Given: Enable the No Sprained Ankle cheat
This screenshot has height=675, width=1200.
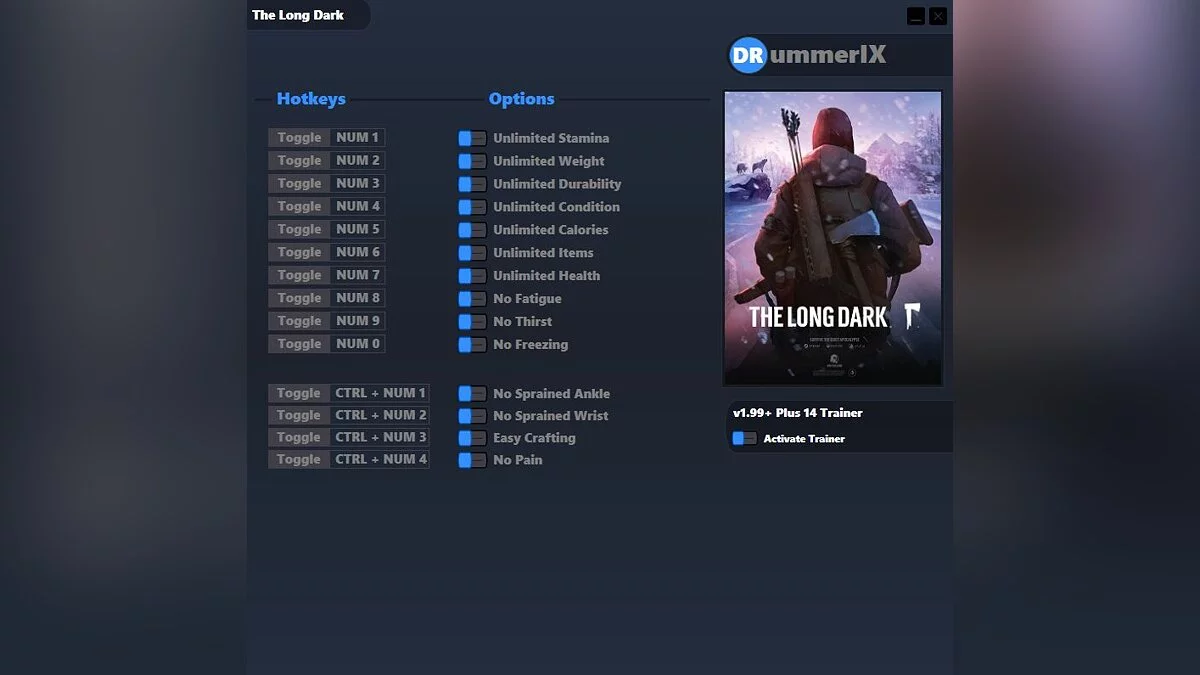Looking at the screenshot, I should coord(470,393).
